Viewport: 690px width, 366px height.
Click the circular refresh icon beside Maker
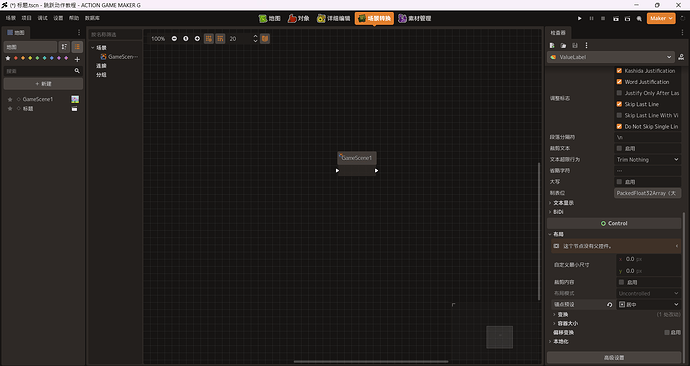[683, 18]
